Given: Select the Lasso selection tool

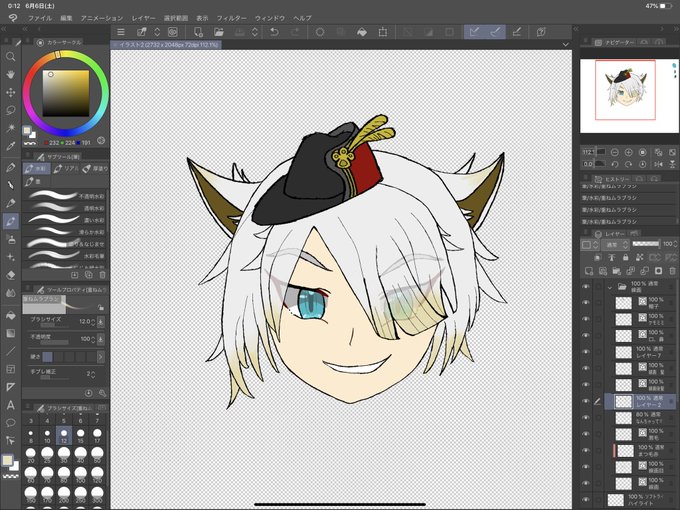Looking at the screenshot, I should [x=10, y=110].
